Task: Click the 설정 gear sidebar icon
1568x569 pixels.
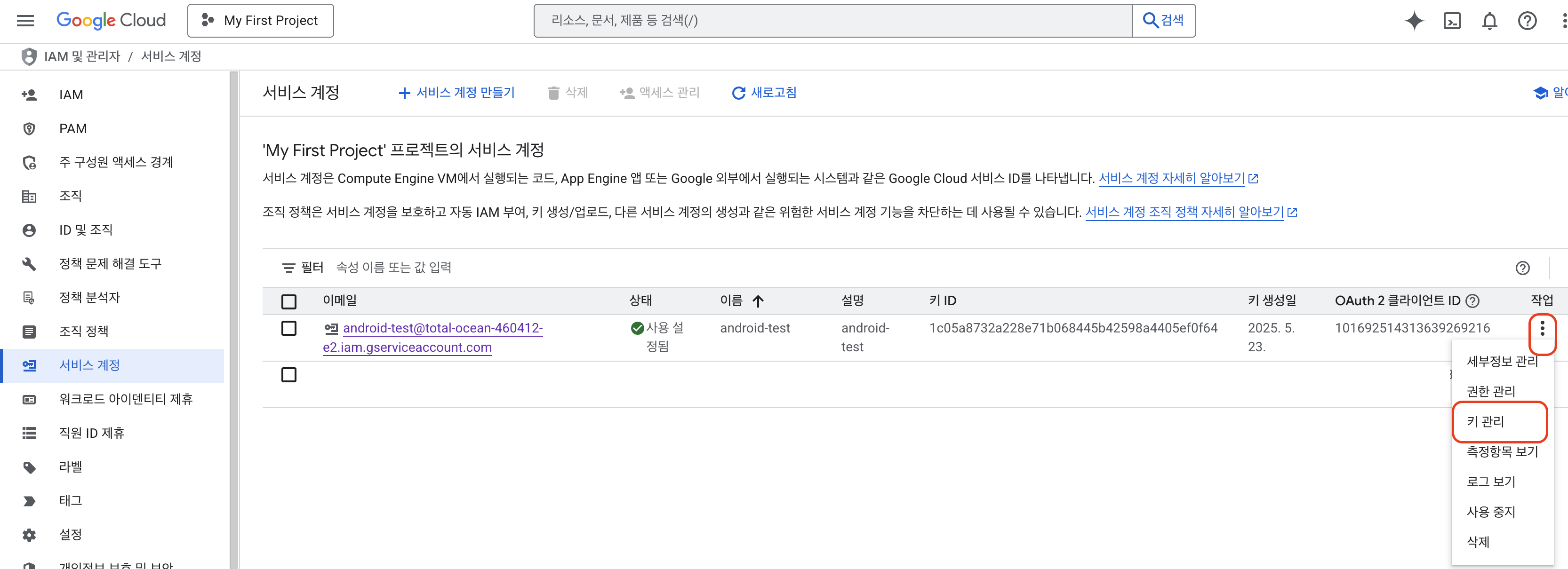Action: point(29,535)
